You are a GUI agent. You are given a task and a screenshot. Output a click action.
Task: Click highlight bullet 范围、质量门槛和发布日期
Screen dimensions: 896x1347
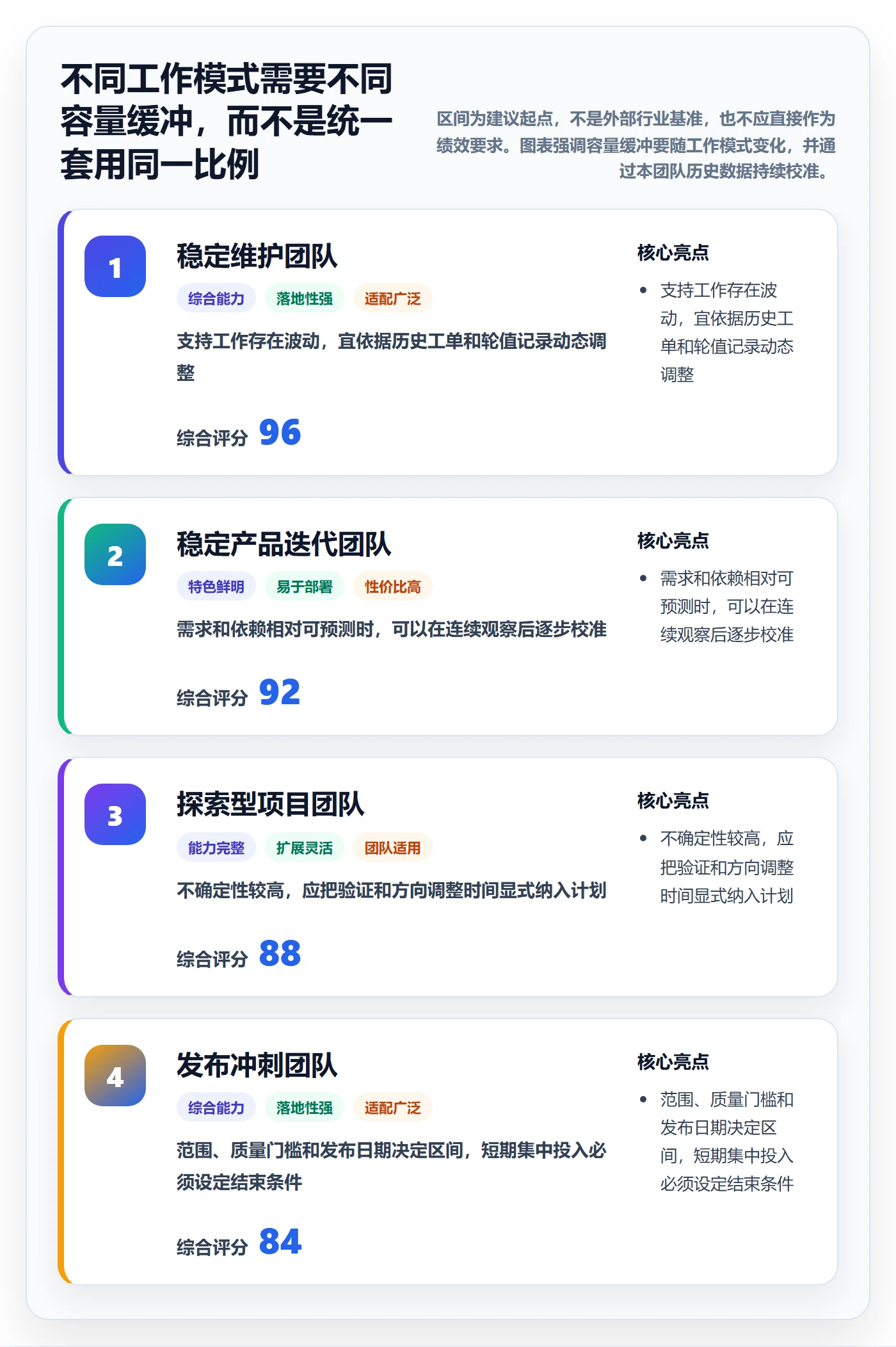click(x=727, y=1141)
